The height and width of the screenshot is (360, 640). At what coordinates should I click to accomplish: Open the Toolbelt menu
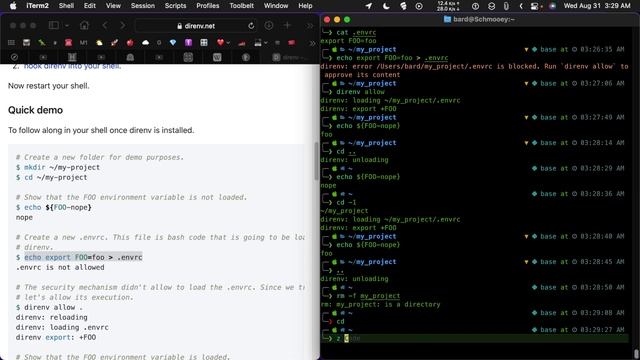[242, 6]
